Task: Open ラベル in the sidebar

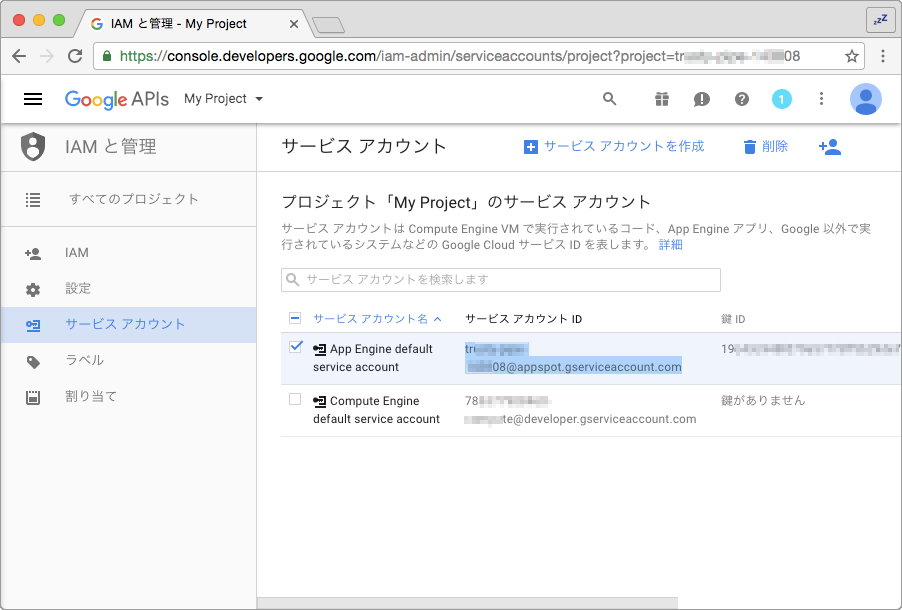Action: click(x=128, y=361)
